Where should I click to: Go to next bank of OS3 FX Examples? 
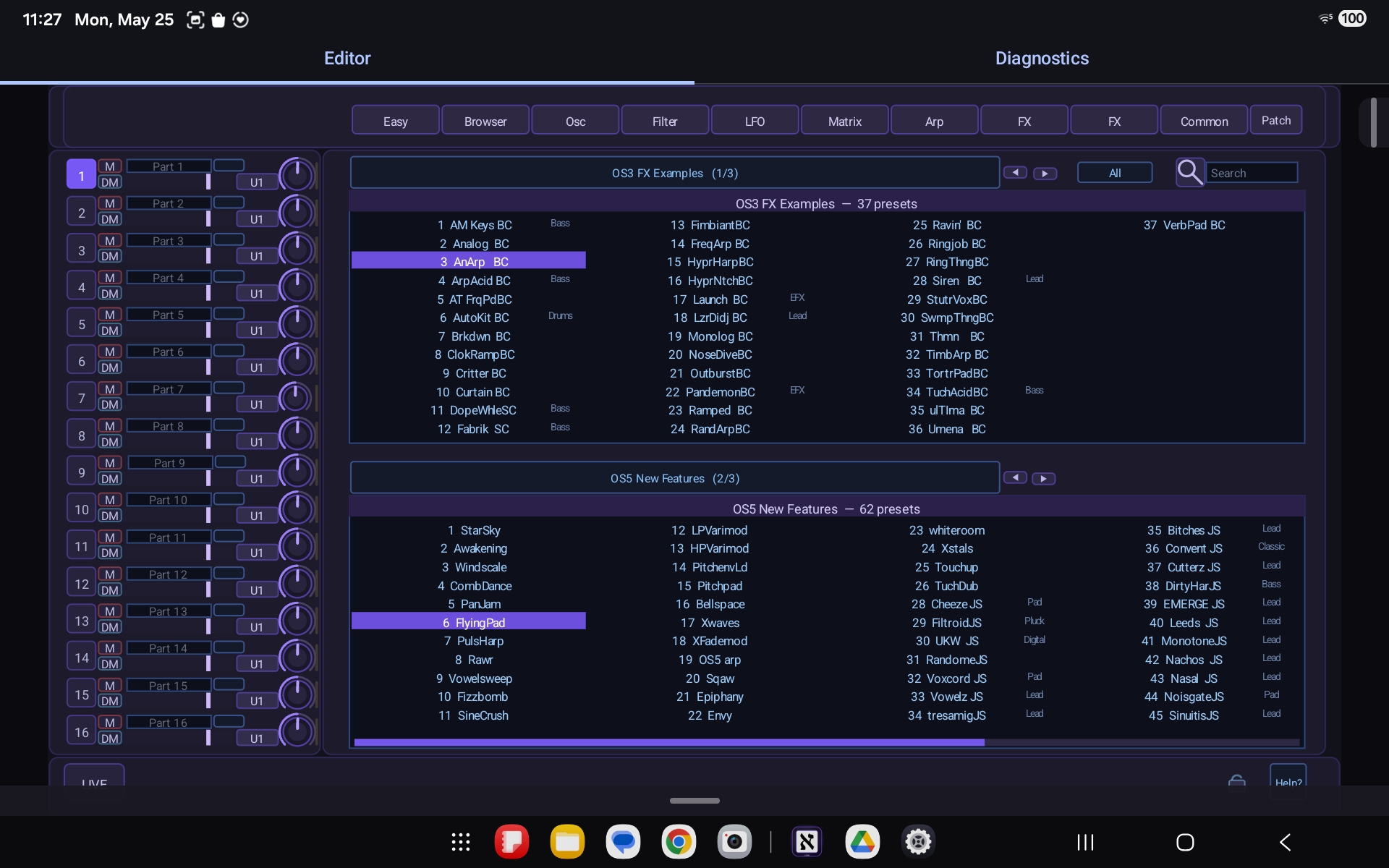1045,174
